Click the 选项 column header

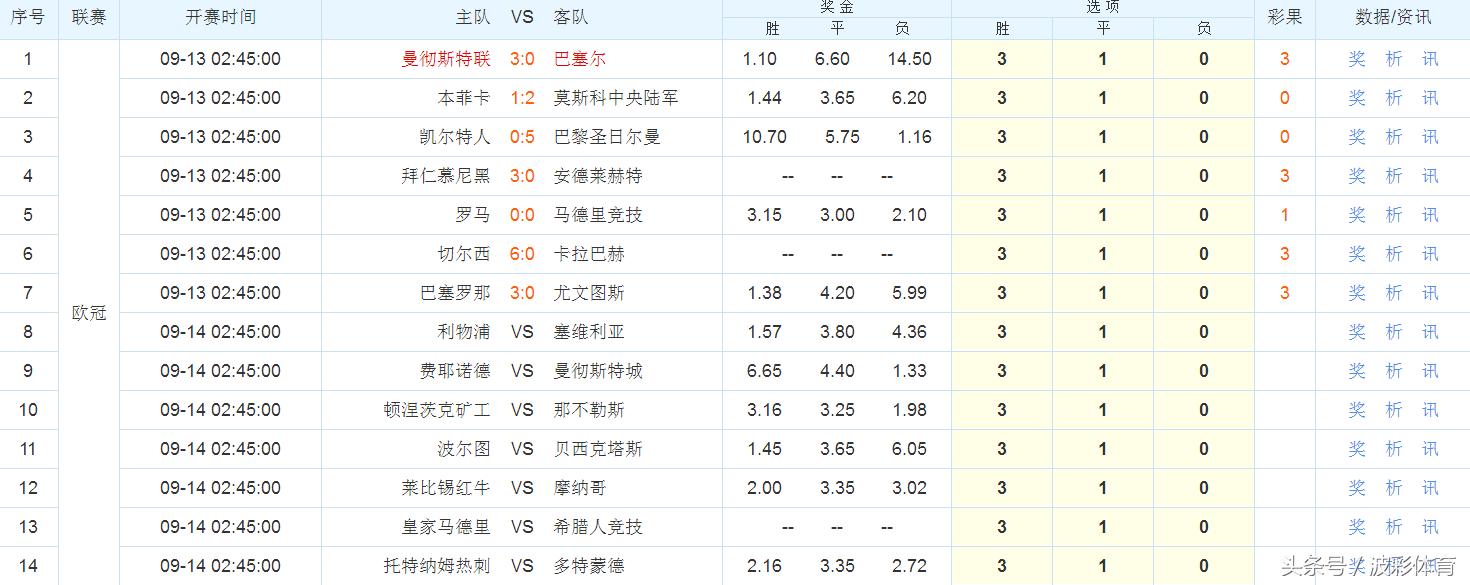click(1102, 8)
